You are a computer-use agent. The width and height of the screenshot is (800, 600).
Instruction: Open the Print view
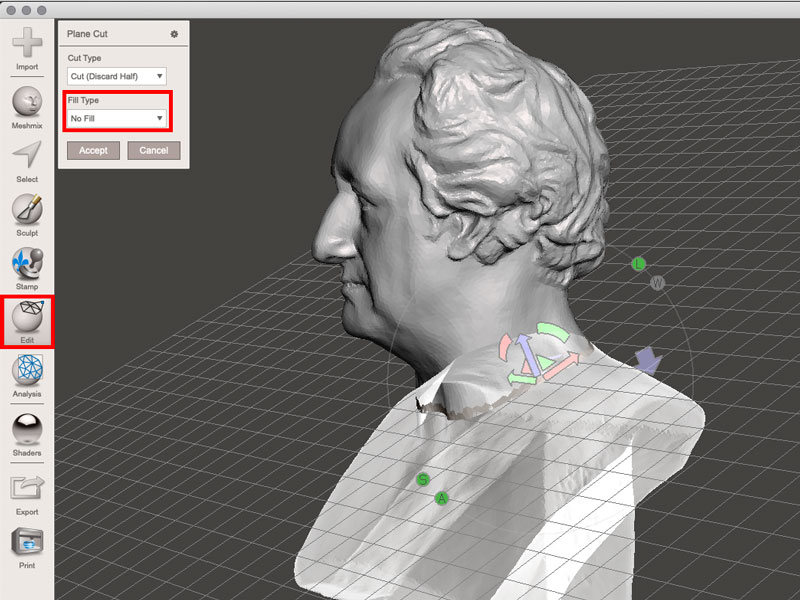[27, 548]
